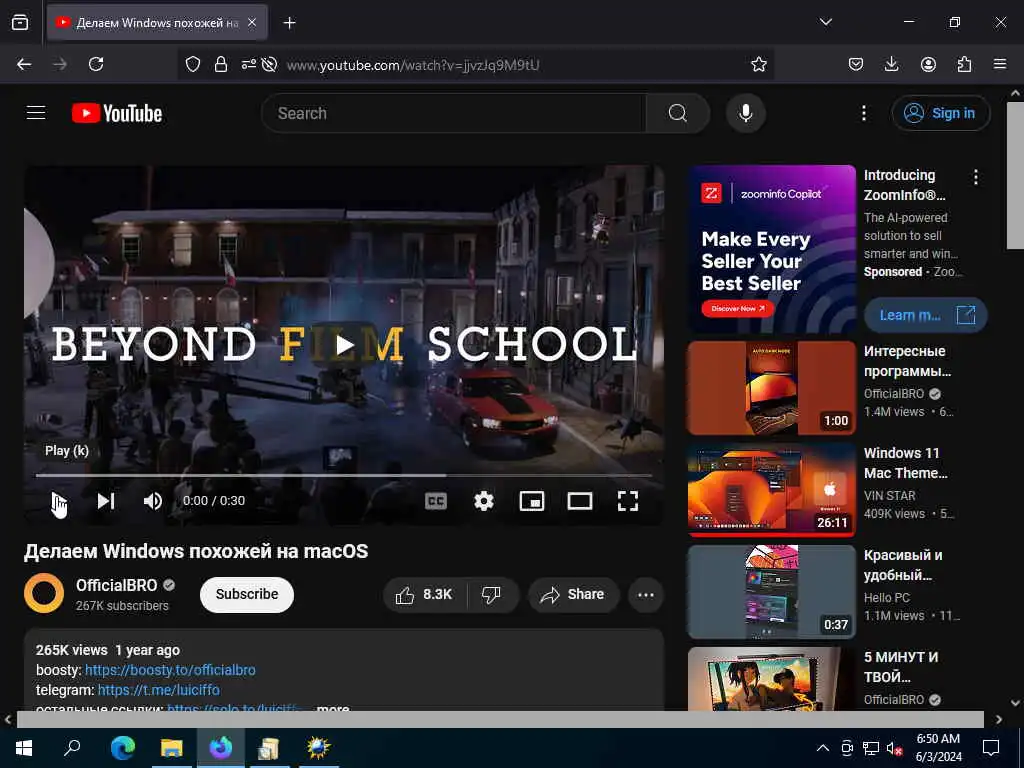Open Firefox account menu
Image resolution: width=1024 pixels, height=768 pixels.
[x=928, y=64]
